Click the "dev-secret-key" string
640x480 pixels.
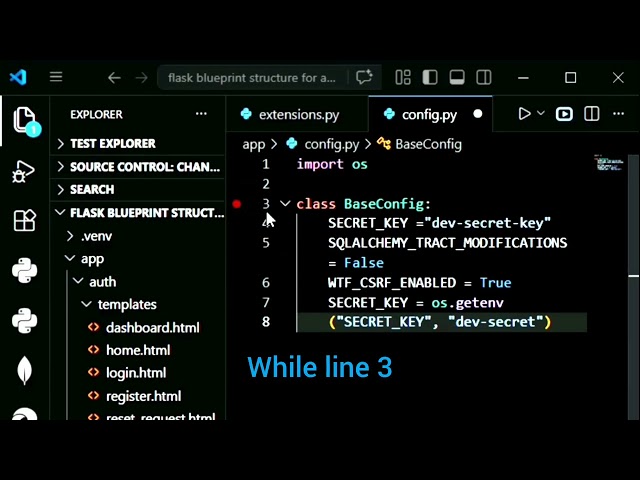488,223
